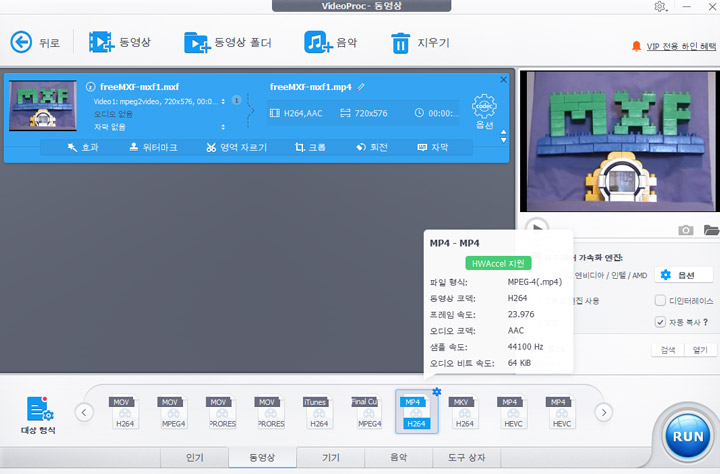Image resolution: width=720 pixels, height=474 pixels.
Task: Move item down with the down arrow
Action: click(504, 140)
